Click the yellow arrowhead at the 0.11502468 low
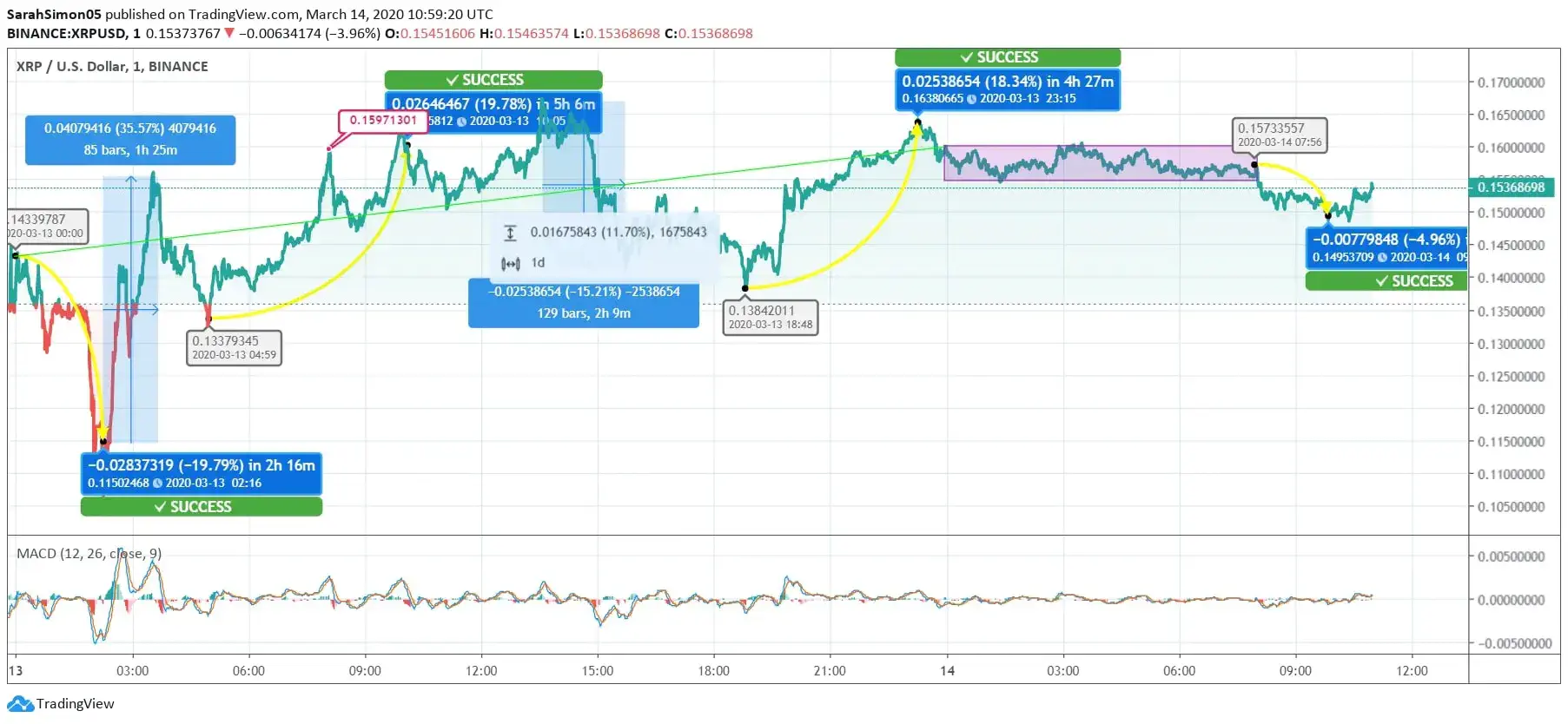1568x724 pixels. (x=103, y=432)
